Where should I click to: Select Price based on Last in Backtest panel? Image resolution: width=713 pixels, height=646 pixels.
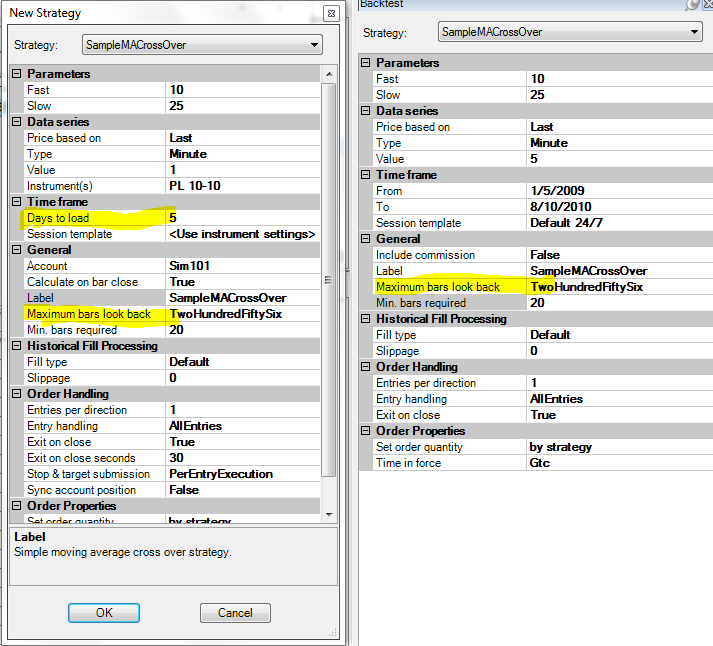[620, 127]
